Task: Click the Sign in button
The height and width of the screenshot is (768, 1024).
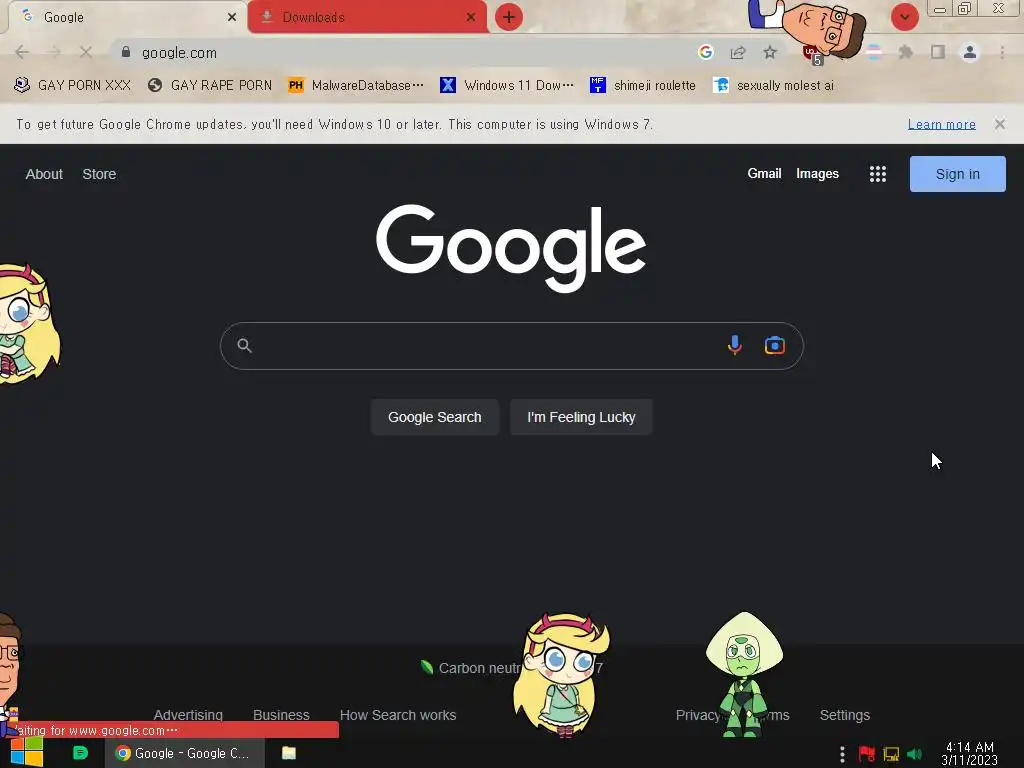Action: click(x=957, y=174)
